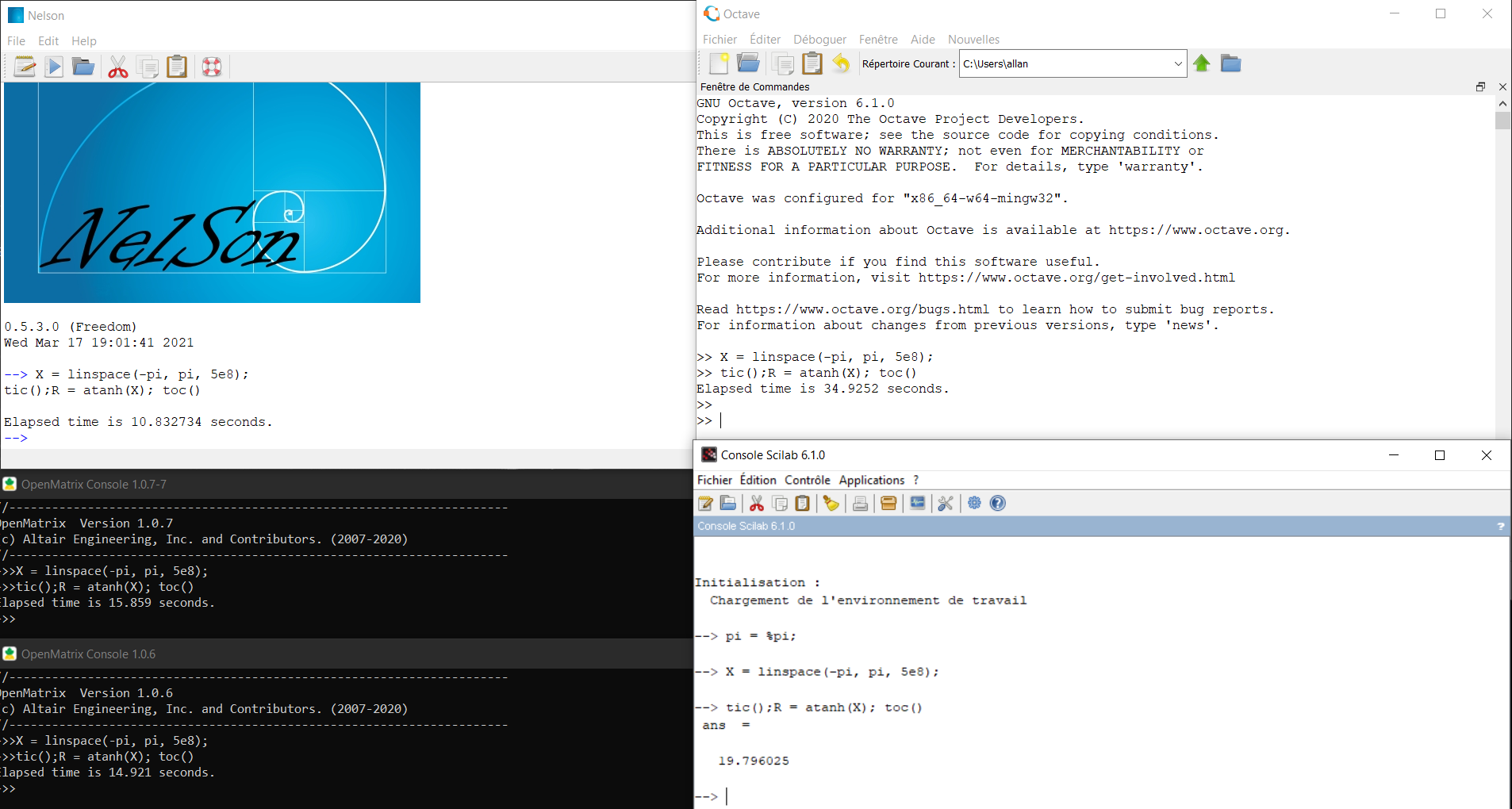The width and height of the screenshot is (1512, 809).
Task: Close the Fenêtre de Commandes panel
Action: coord(1502,86)
